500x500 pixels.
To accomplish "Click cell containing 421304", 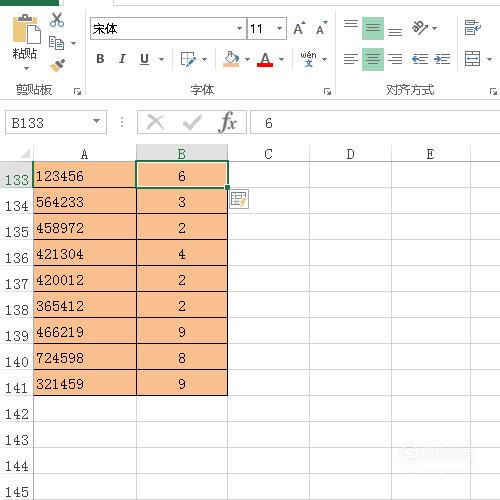I will coord(85,253).
